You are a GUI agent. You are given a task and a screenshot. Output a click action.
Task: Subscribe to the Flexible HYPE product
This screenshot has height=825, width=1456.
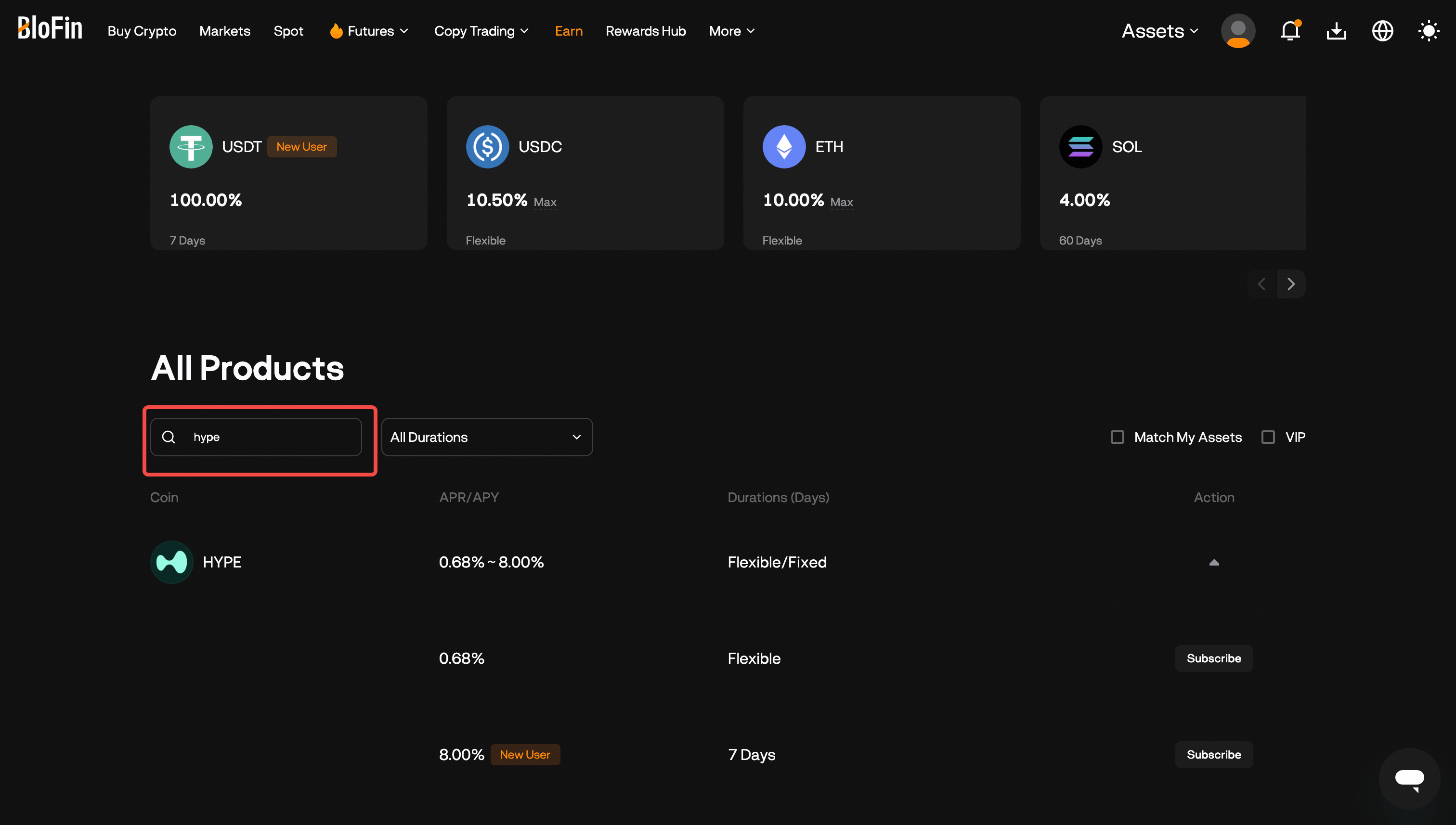(x=1214, y=658)
